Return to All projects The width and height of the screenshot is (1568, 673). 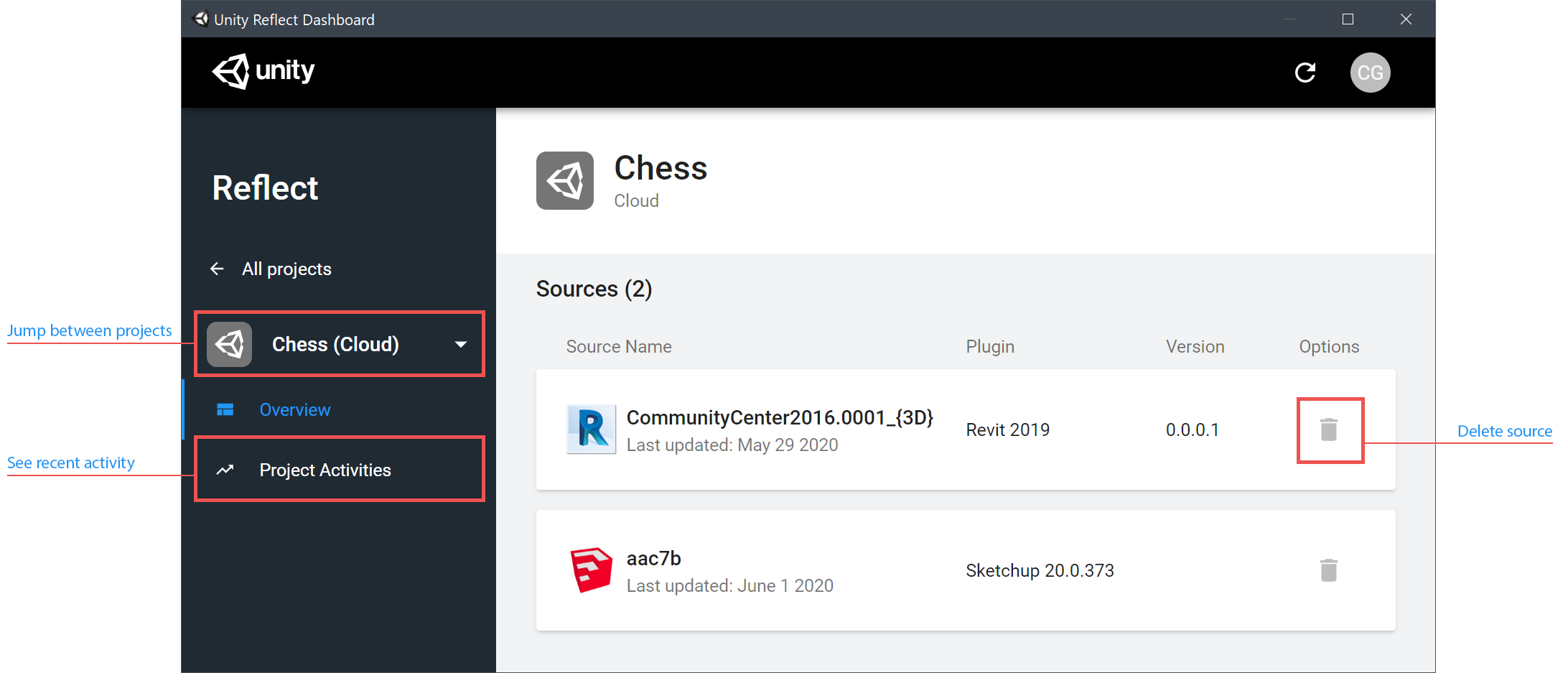pyautogui.click(x=286, y=269)
